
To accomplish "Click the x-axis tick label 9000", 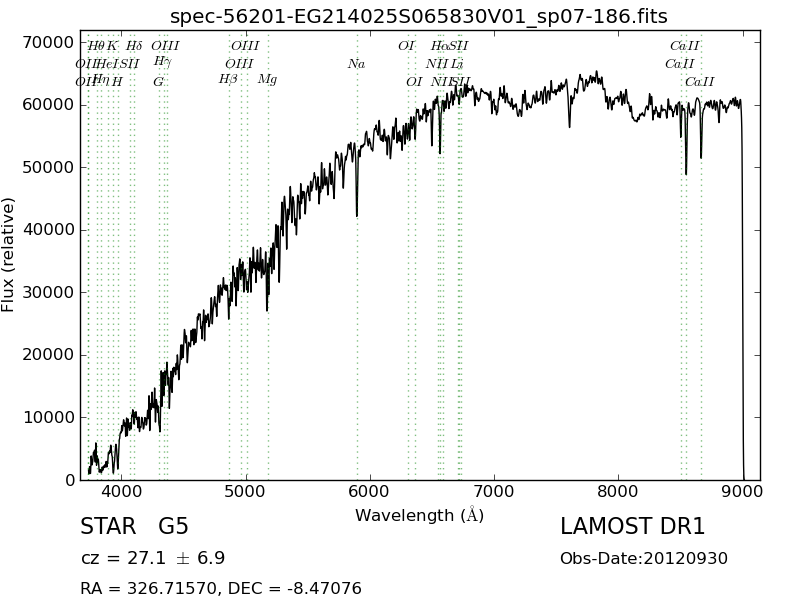I will [743, 492].
